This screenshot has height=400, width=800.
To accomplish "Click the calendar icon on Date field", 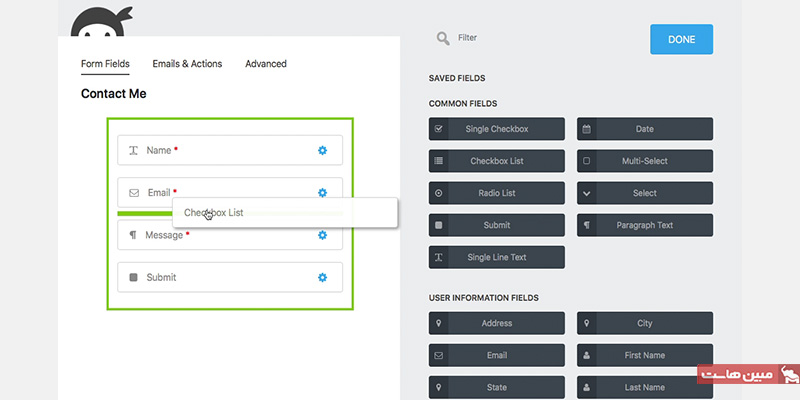I will click(587, 129).
